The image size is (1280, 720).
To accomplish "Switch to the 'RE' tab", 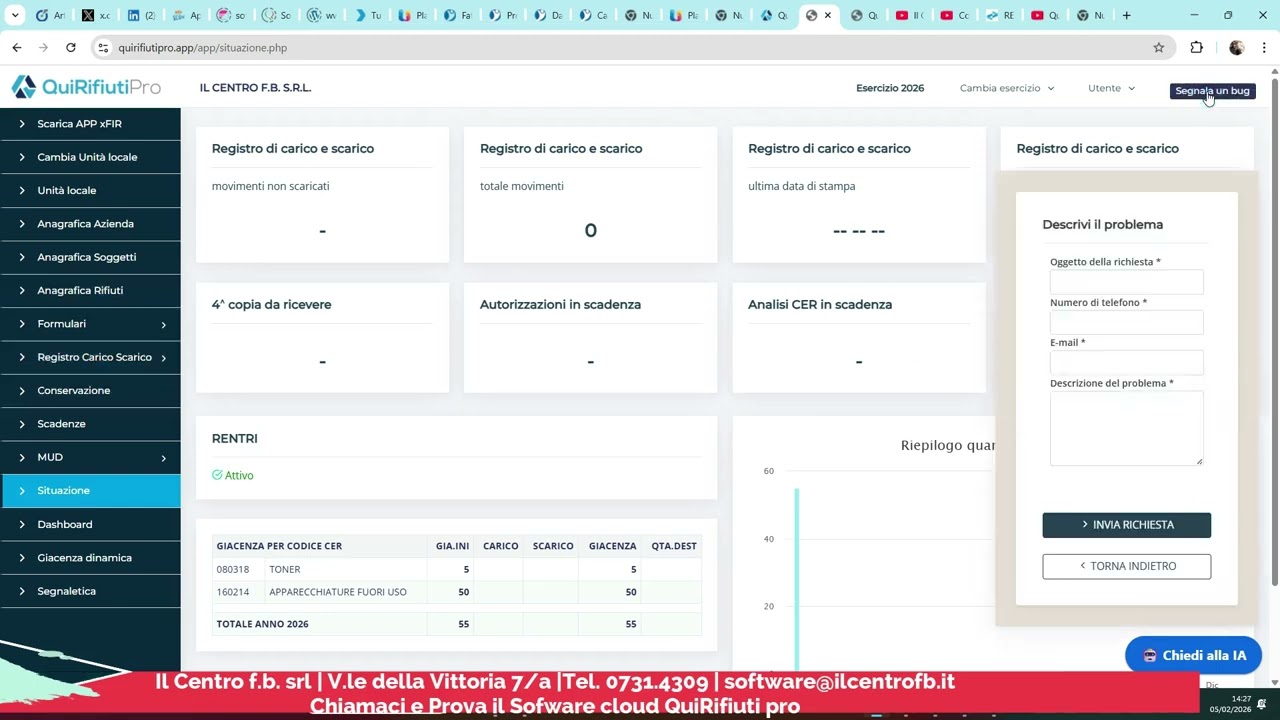I will coord(1000,15).
